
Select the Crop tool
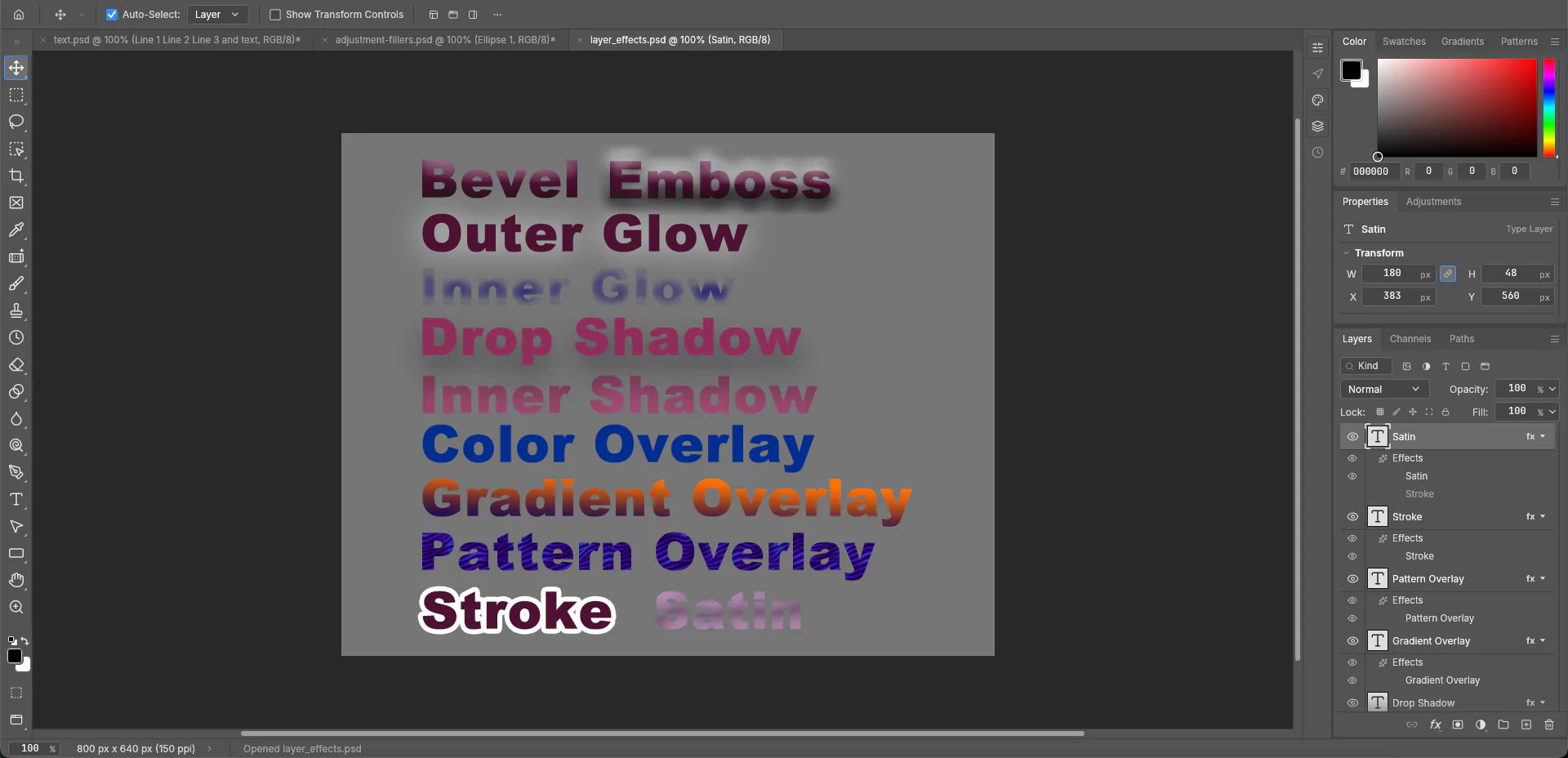tap(16, 176)
